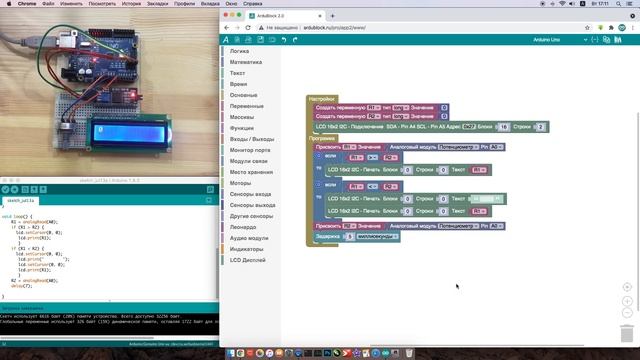Click the LCD rows value field 2
This screenshot has height=360, width=640.
[x=540, y=127]
